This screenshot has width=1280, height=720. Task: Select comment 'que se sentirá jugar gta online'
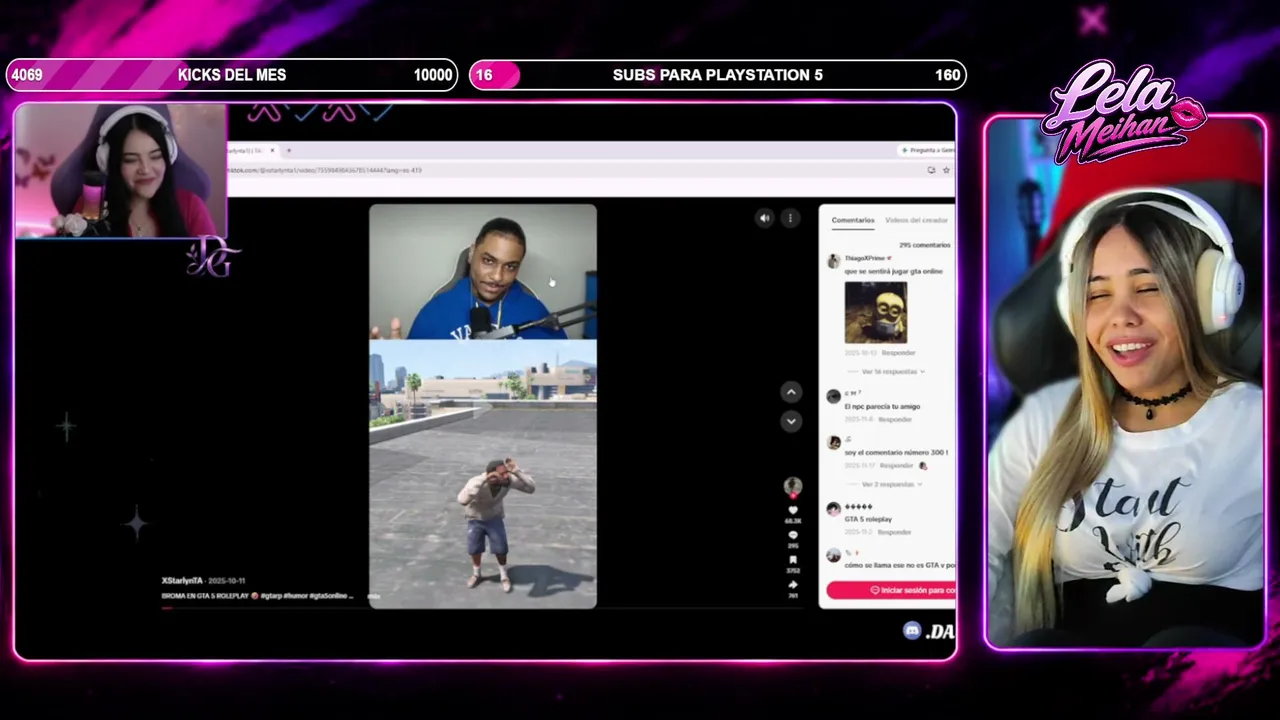894,271
